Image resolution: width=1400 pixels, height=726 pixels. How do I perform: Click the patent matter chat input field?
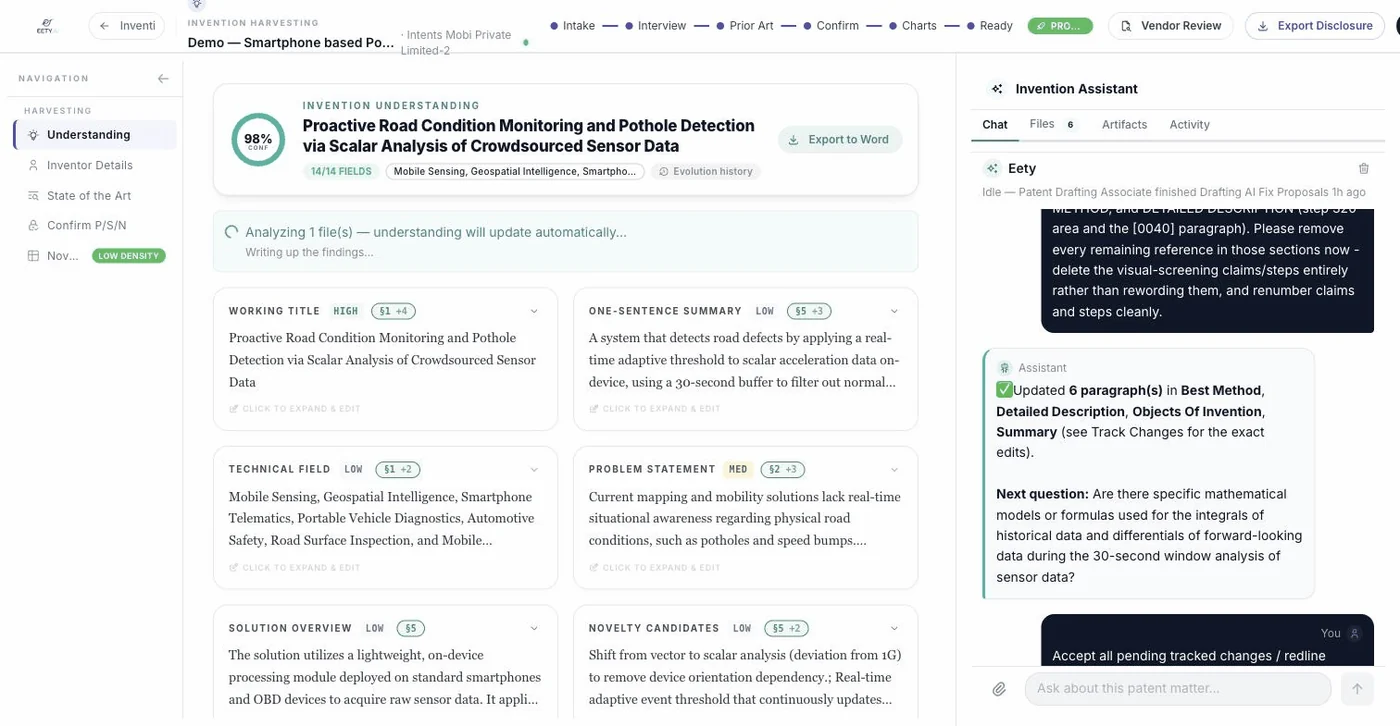(x=1178, y=689)
